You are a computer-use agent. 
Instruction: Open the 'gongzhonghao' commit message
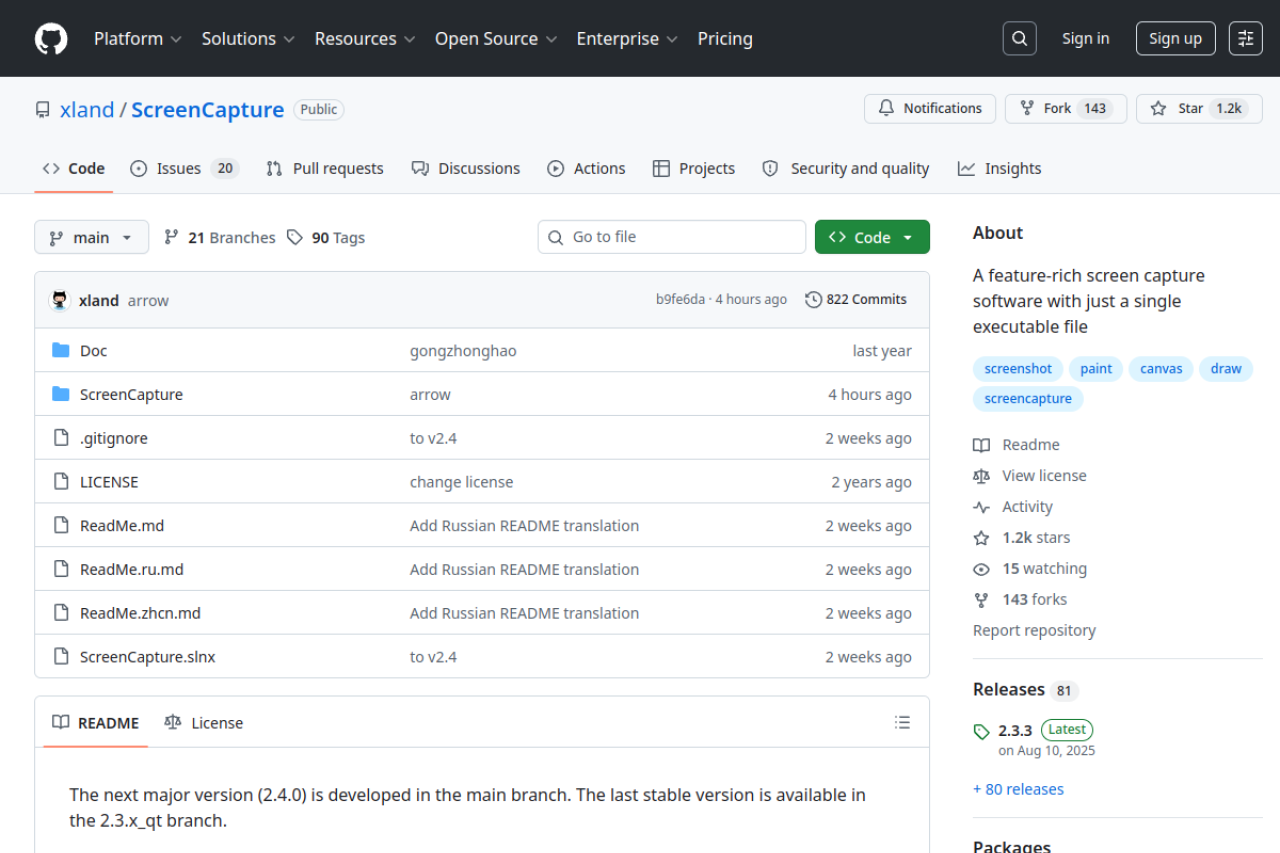tap(463, 351)
